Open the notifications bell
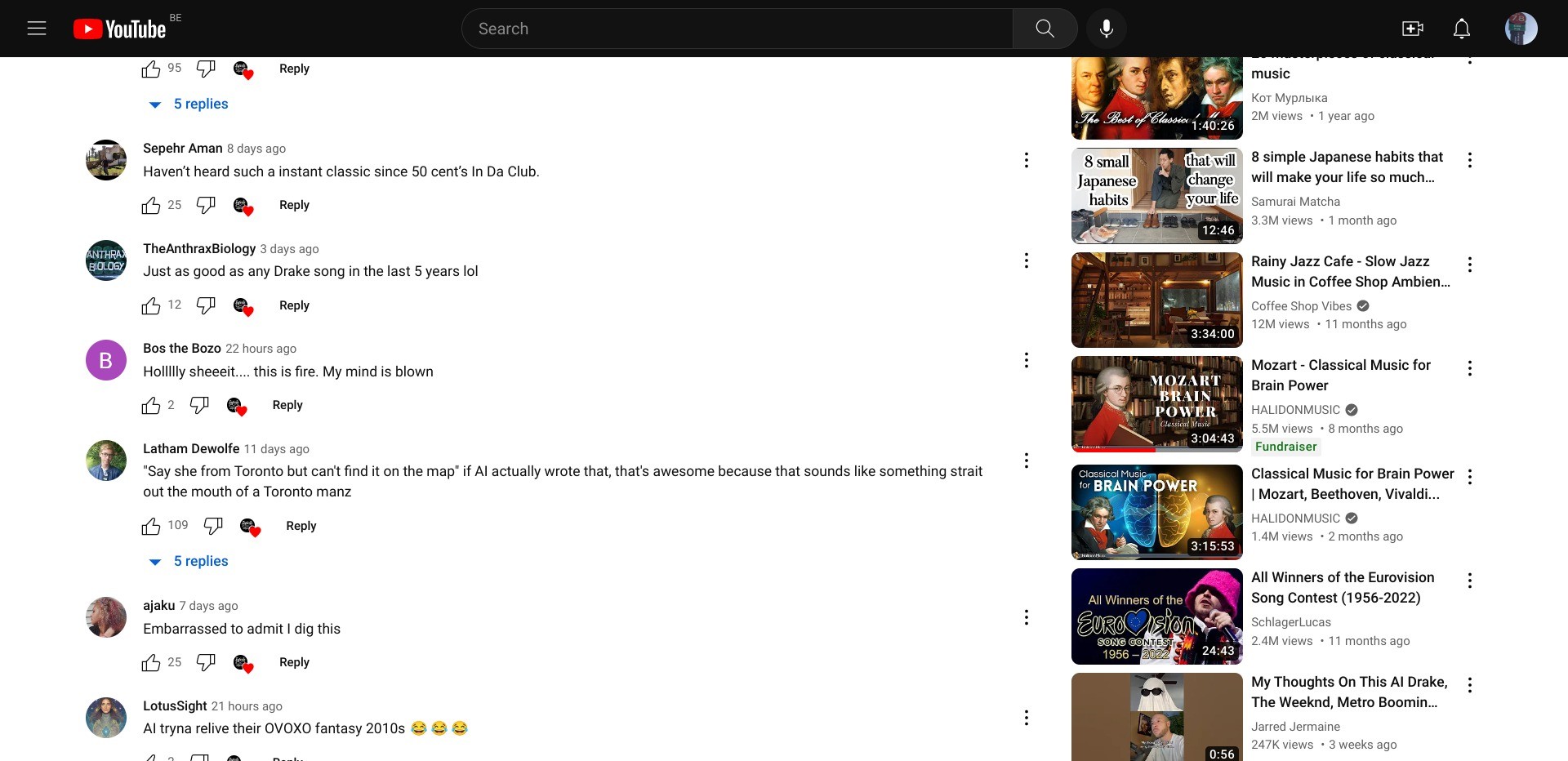 pyautogui.click(x=1461, y=29)
